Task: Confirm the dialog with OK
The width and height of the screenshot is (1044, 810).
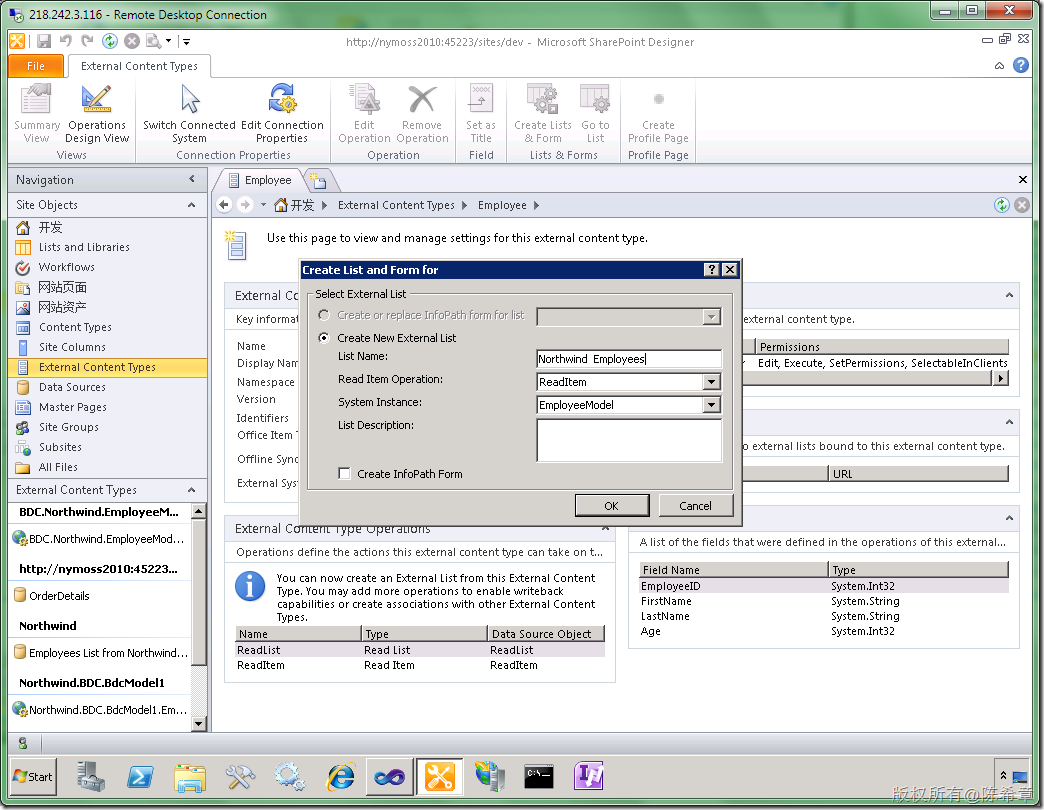Action: (611, 506)
